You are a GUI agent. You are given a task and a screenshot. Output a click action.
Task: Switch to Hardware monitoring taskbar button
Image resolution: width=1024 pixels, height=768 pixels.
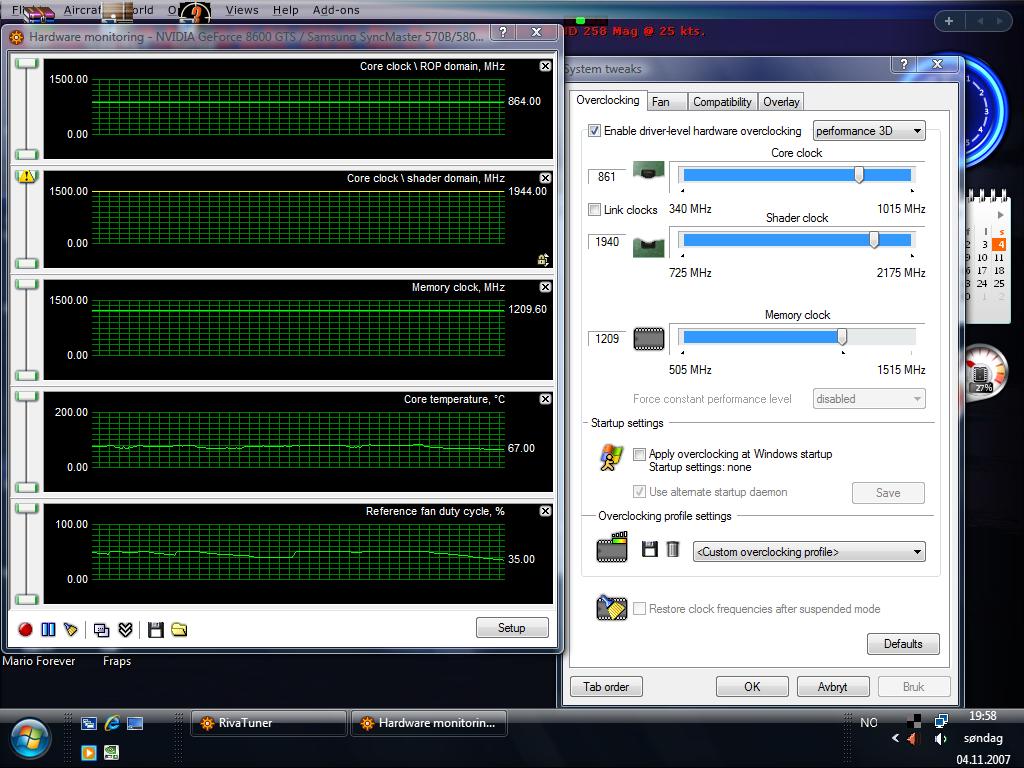pyautogui.click(x=428, y=723)
